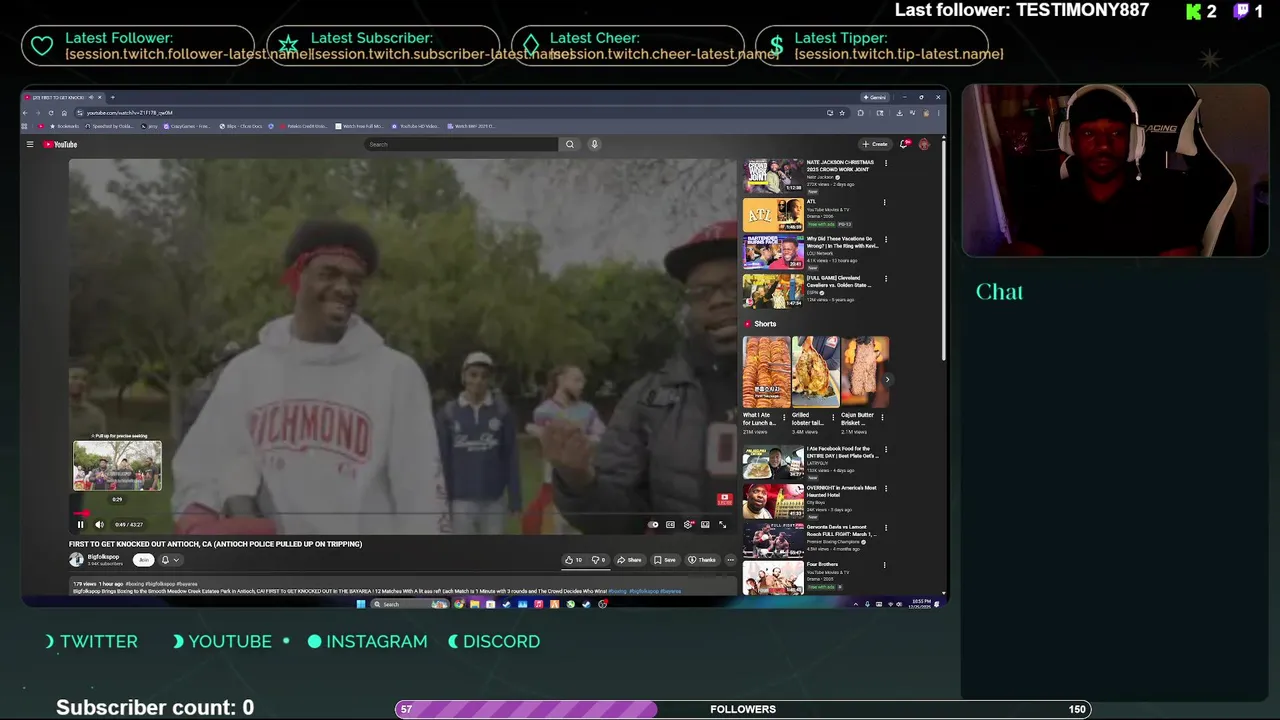
Task: Start voice search with the microphone
Action: coord(594,144)
